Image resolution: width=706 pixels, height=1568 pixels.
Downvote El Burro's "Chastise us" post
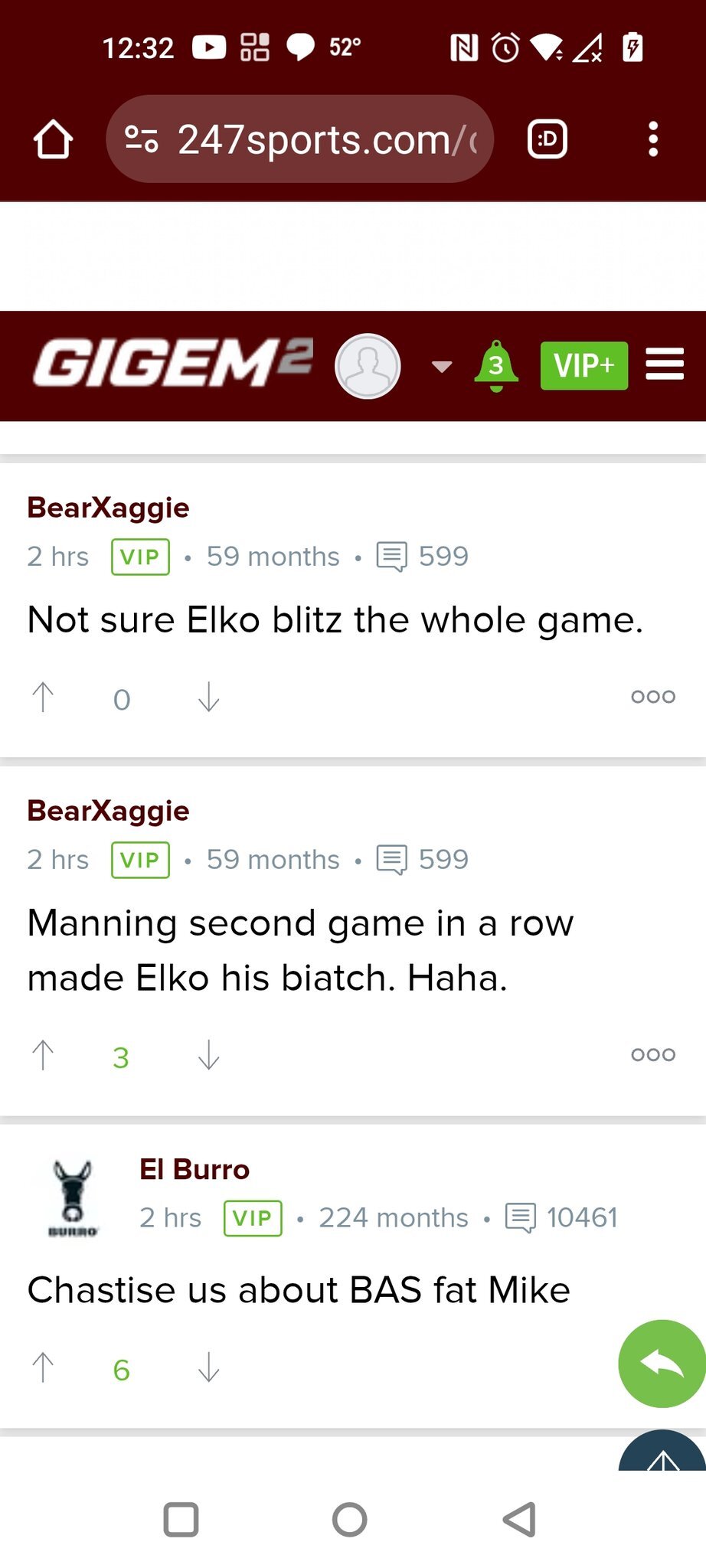pyautogui.click(x=208, y=1368)
